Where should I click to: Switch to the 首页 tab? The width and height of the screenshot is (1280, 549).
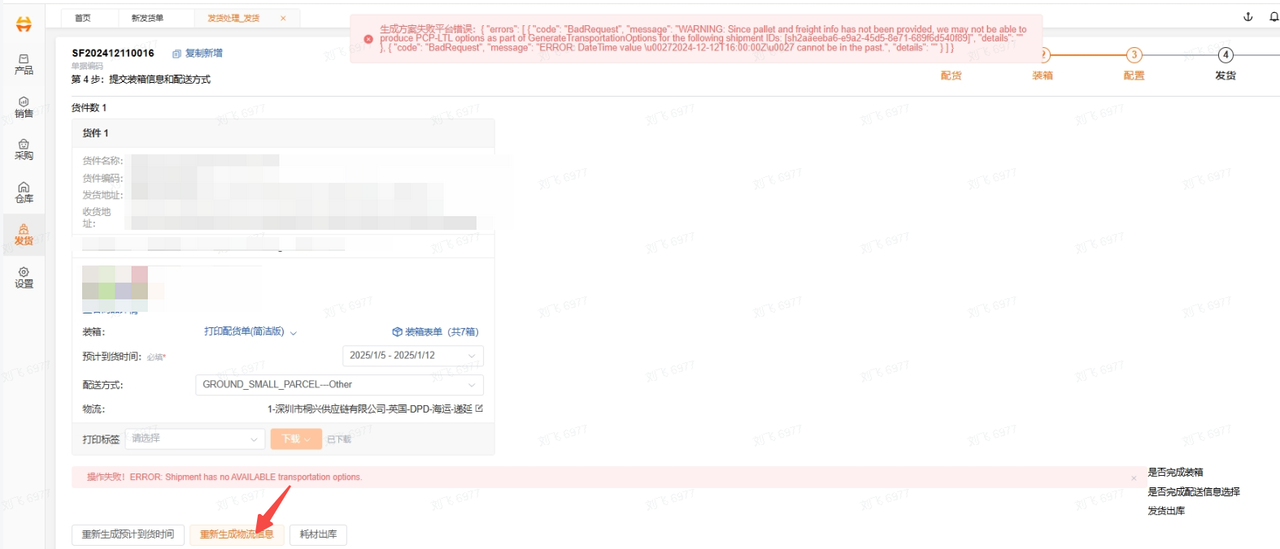(x=83, y=18)
